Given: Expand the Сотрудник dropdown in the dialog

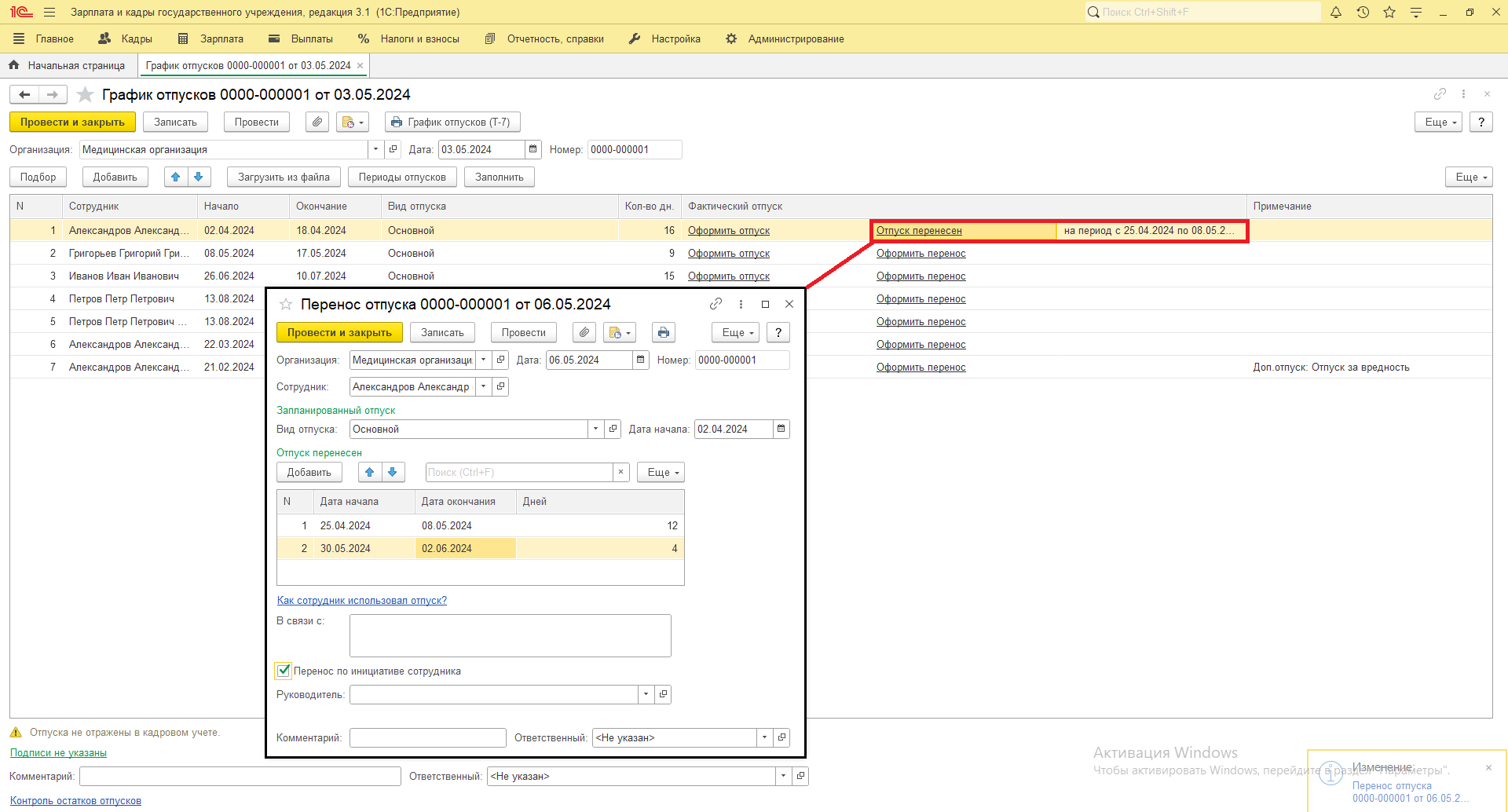Looking at the screenshot, I should point(484,387).
